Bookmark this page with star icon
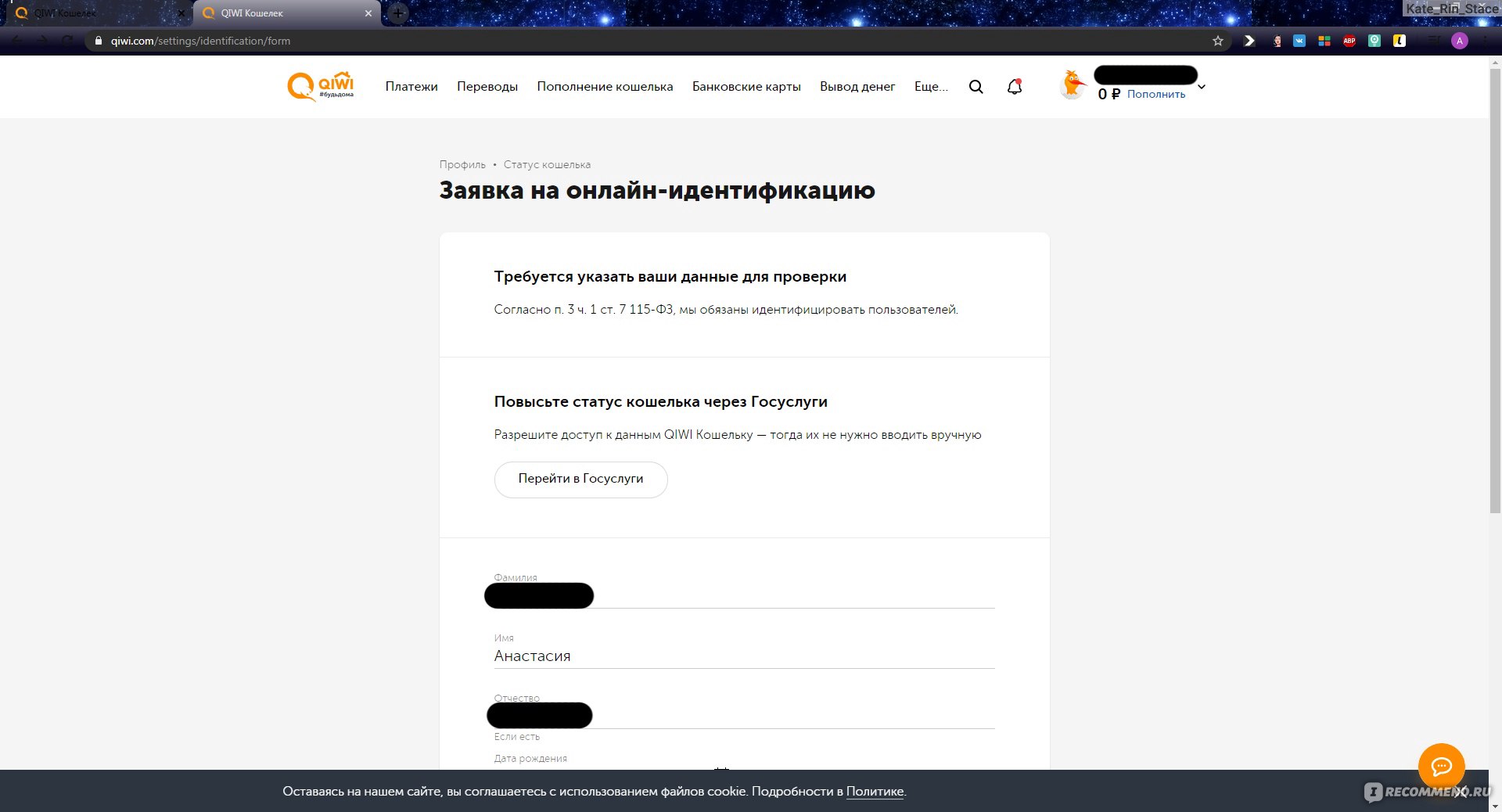Viewport: 1502px width, 812px height. tap(1218, 41)
